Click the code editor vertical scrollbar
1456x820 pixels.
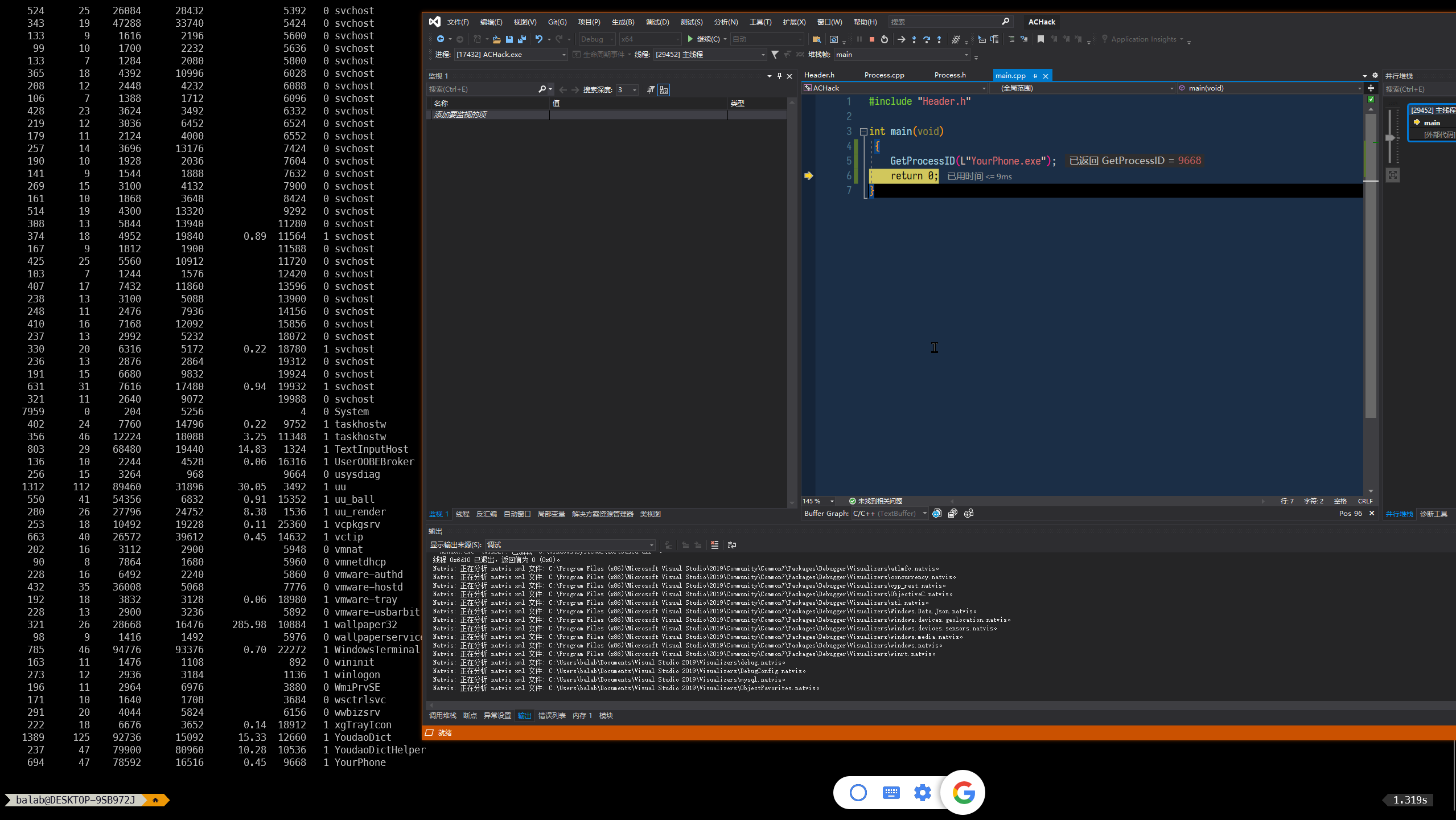click(x=1371, y=265)
